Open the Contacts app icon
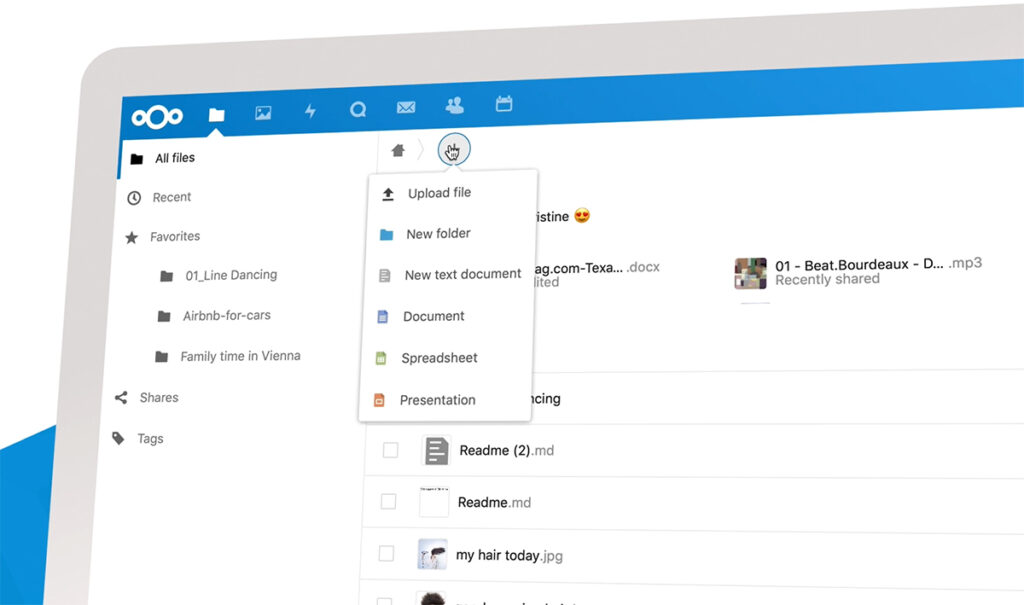This screenshot has height=605, width=1024. [455, 105]
